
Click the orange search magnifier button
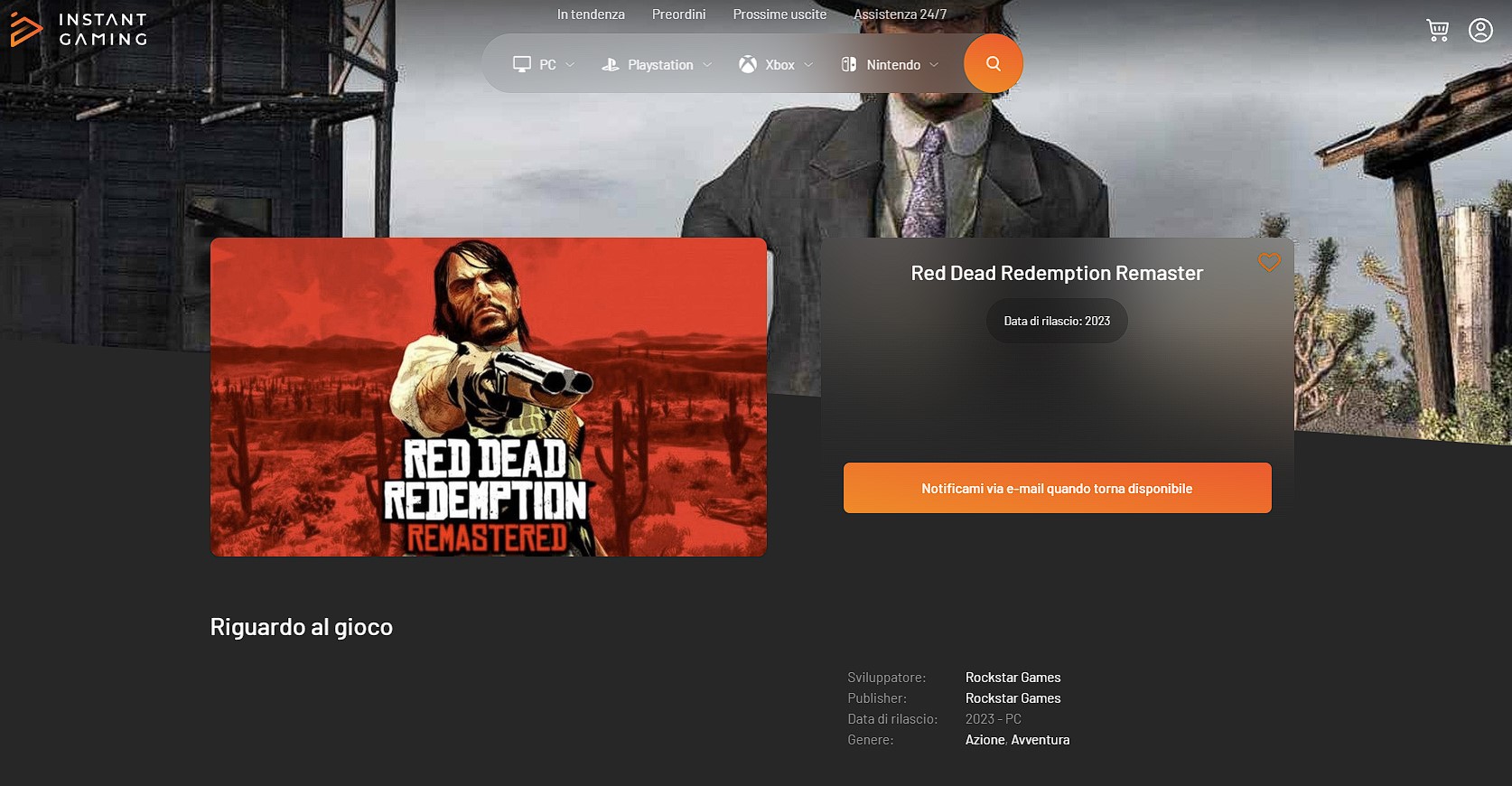point(994,63)
